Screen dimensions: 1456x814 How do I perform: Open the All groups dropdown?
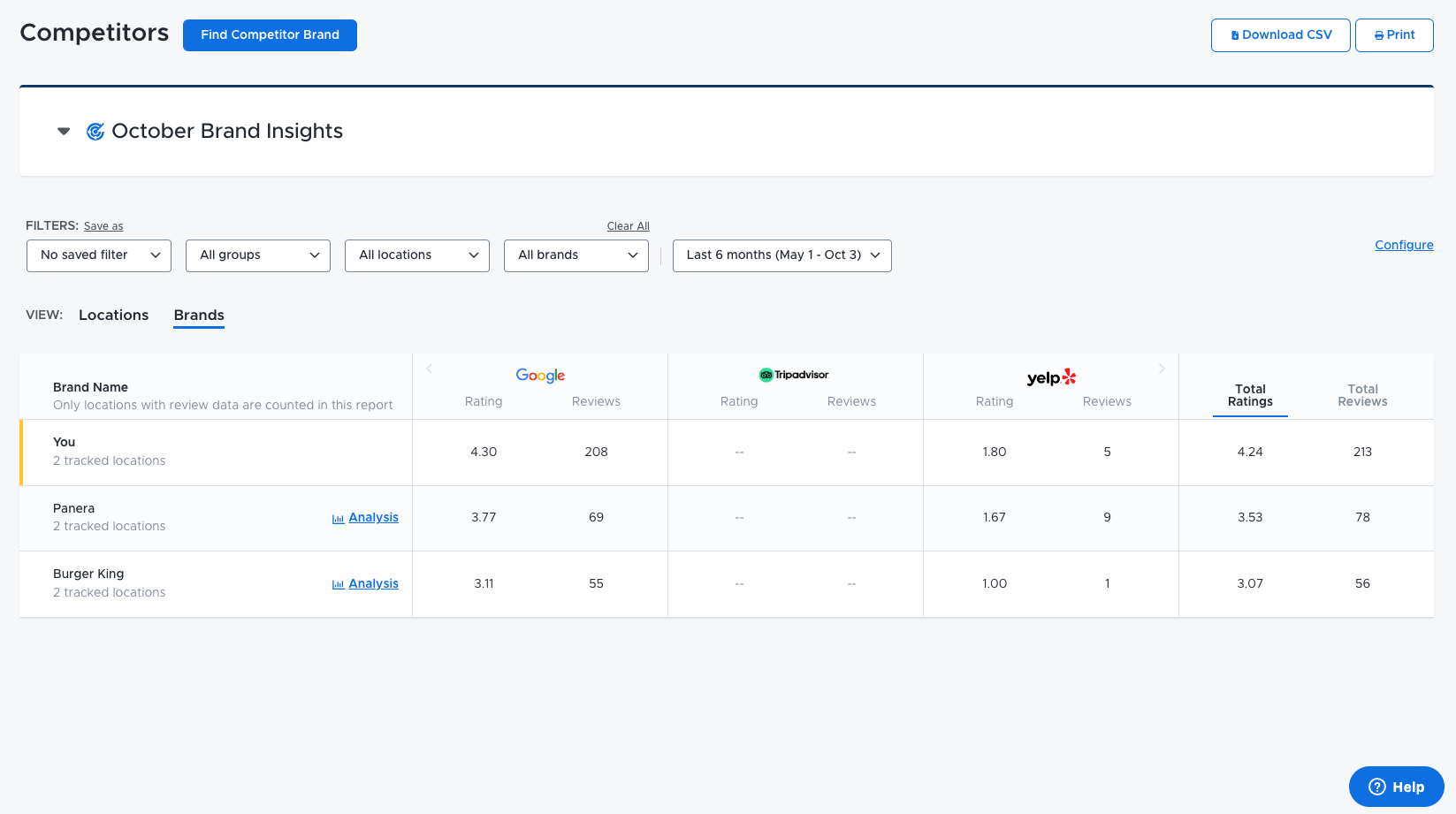258,255
